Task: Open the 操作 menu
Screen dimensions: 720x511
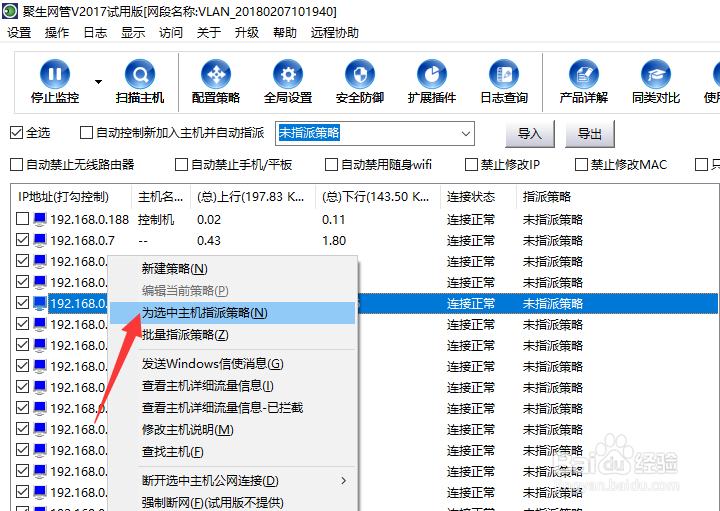Action: pyautogui.click(x=57, y=33)
